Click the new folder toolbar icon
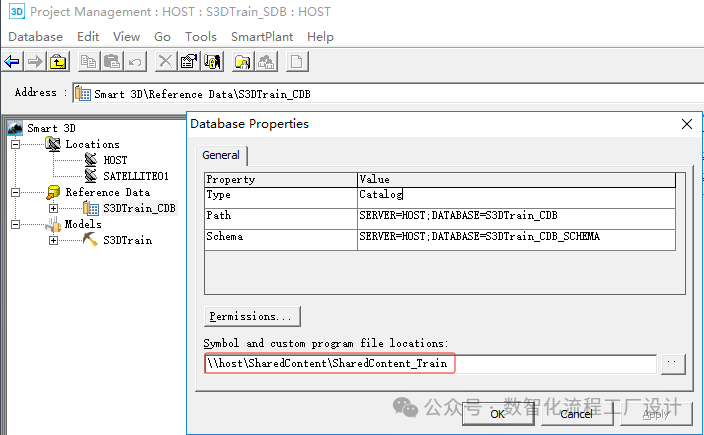Image resolution: width=704 pixels, height=435 pixels. click(242, 62)
